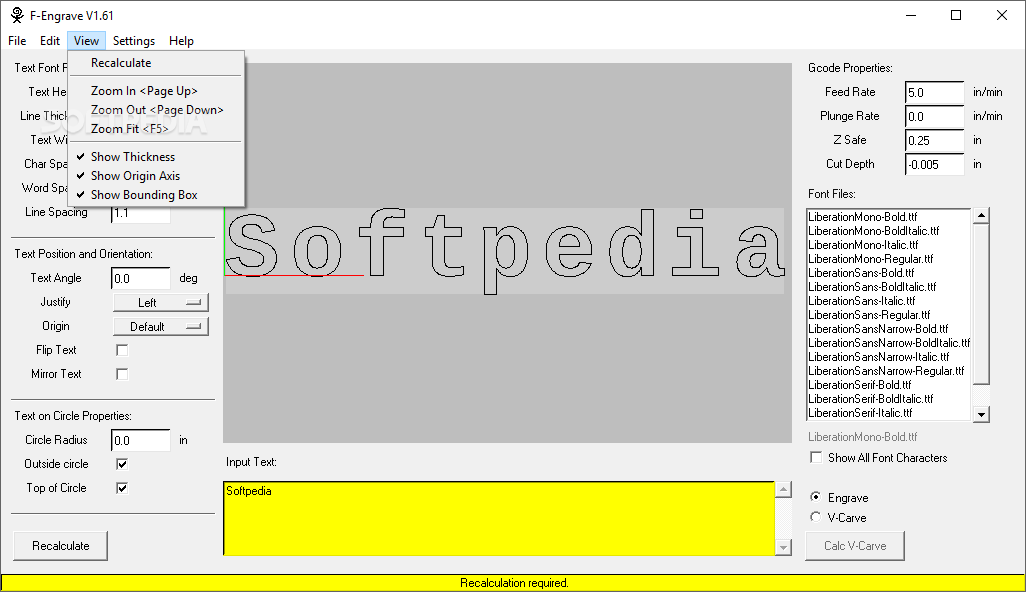Check Show All Font Characters

point(816,457)
